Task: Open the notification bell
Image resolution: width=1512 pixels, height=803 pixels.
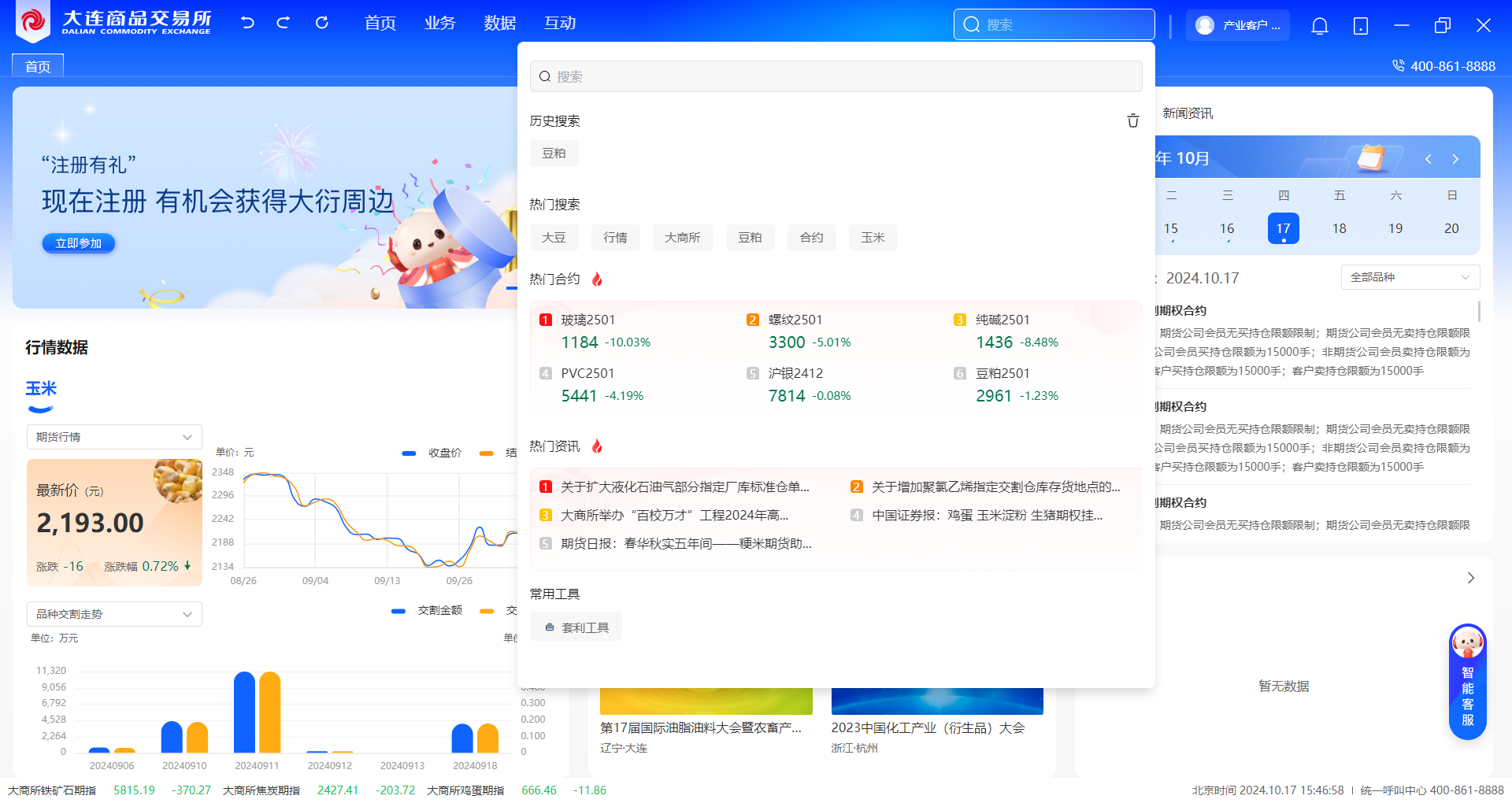Action: pyautogui.click(x=1319, y=26)
